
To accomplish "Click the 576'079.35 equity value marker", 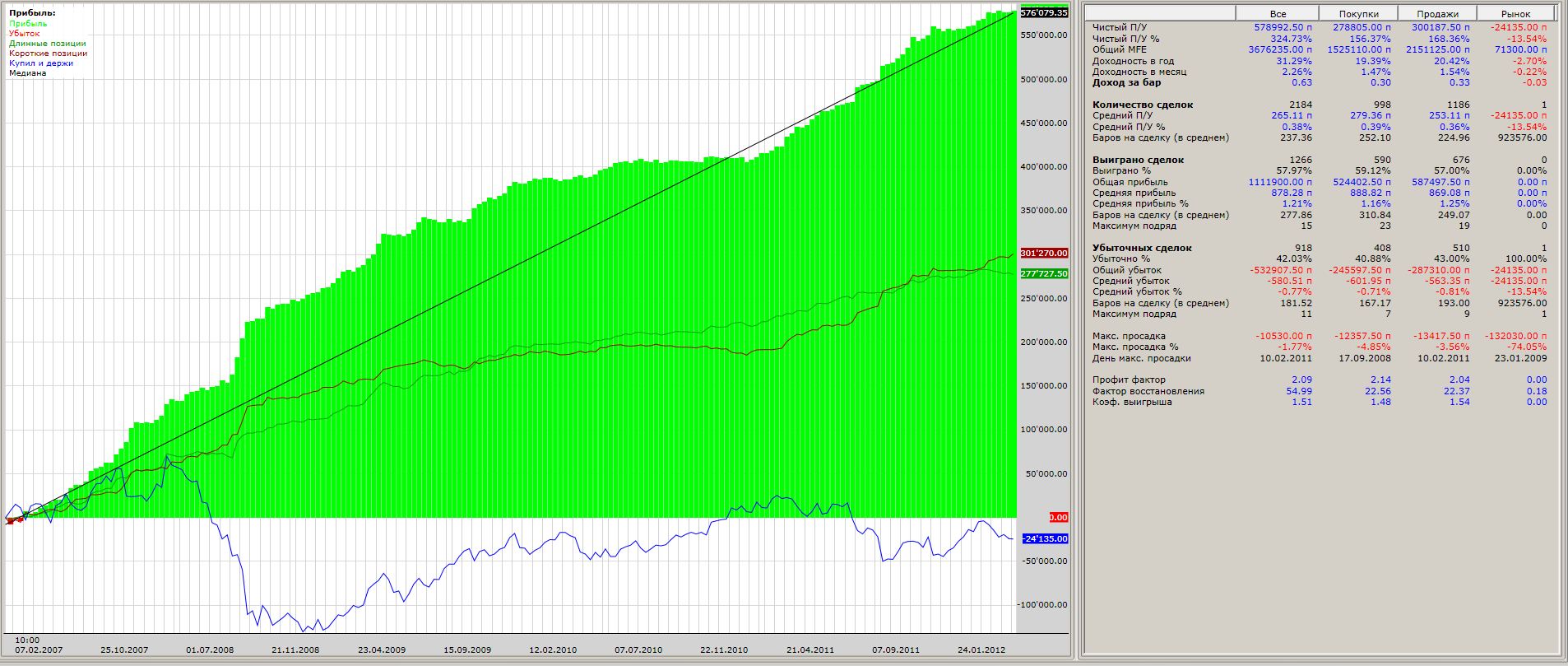I will click(x=1043, y=13).
